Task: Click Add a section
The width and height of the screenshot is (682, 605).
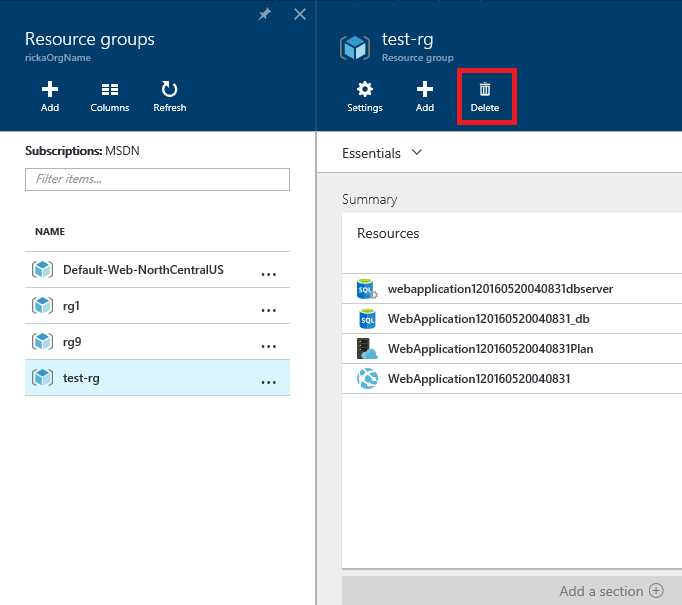Action: click(x=612, y=591)
